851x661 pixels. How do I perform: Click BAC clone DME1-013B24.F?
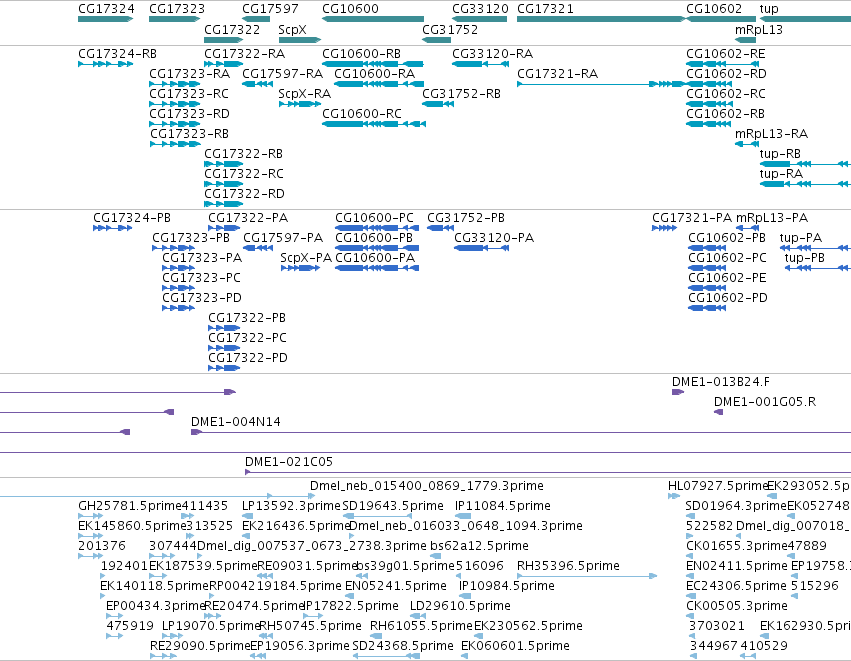tap(721, 382)
